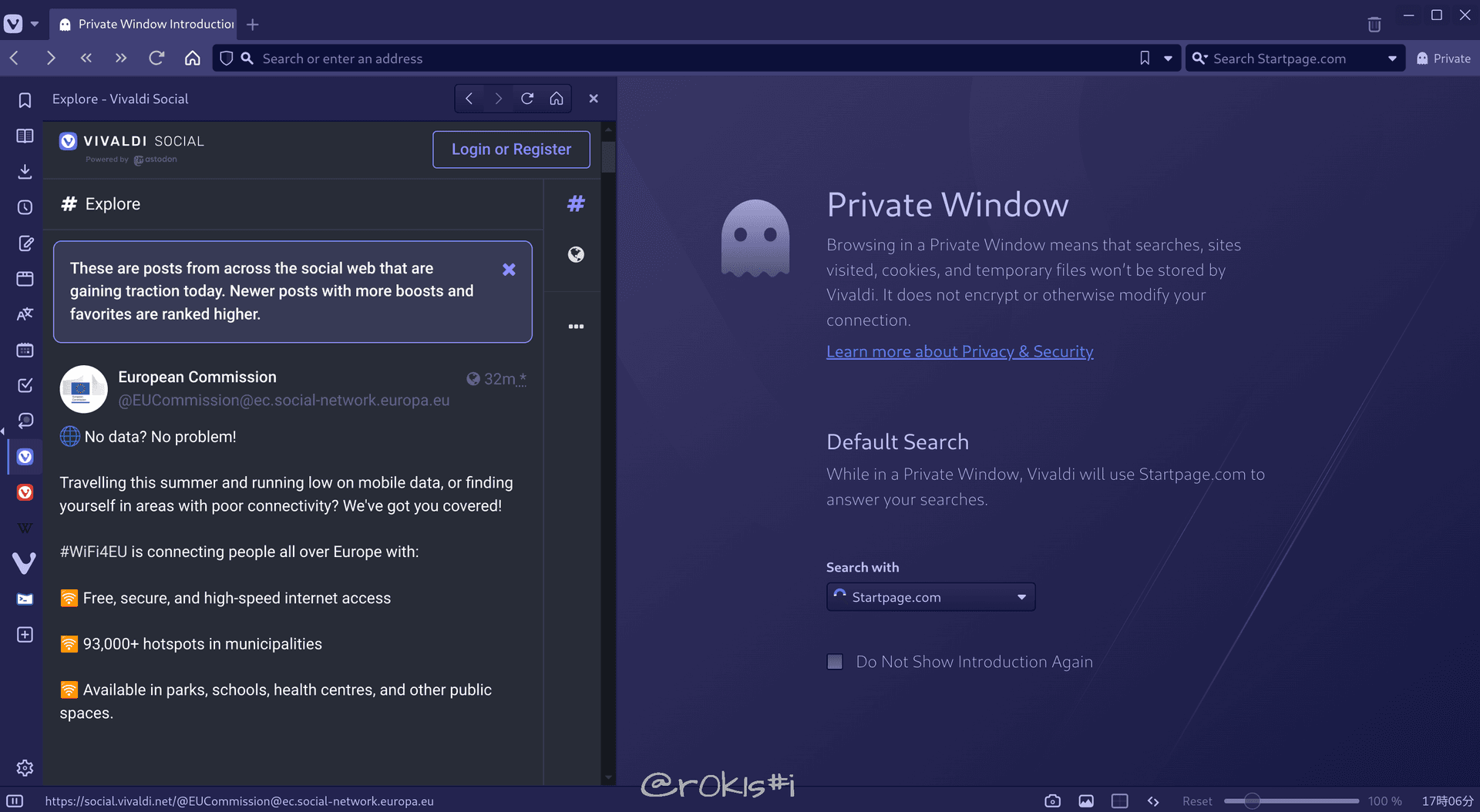
Task: Go to the browser home page
Action: [193, 58]
